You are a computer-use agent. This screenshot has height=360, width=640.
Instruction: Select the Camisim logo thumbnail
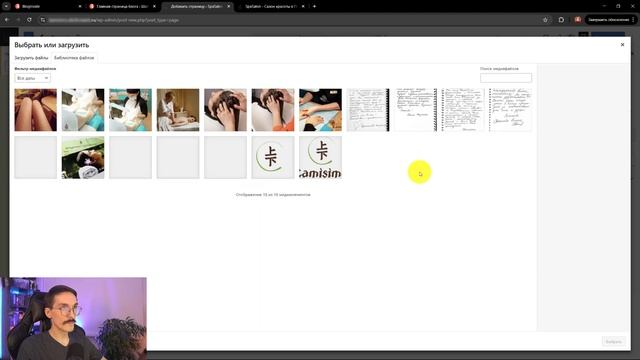320,158
